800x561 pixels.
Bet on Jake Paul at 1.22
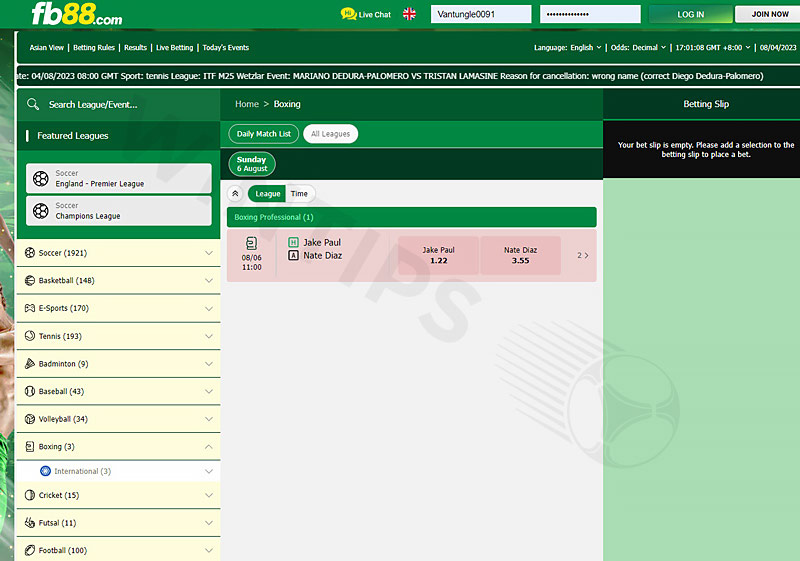click(438, 255)
